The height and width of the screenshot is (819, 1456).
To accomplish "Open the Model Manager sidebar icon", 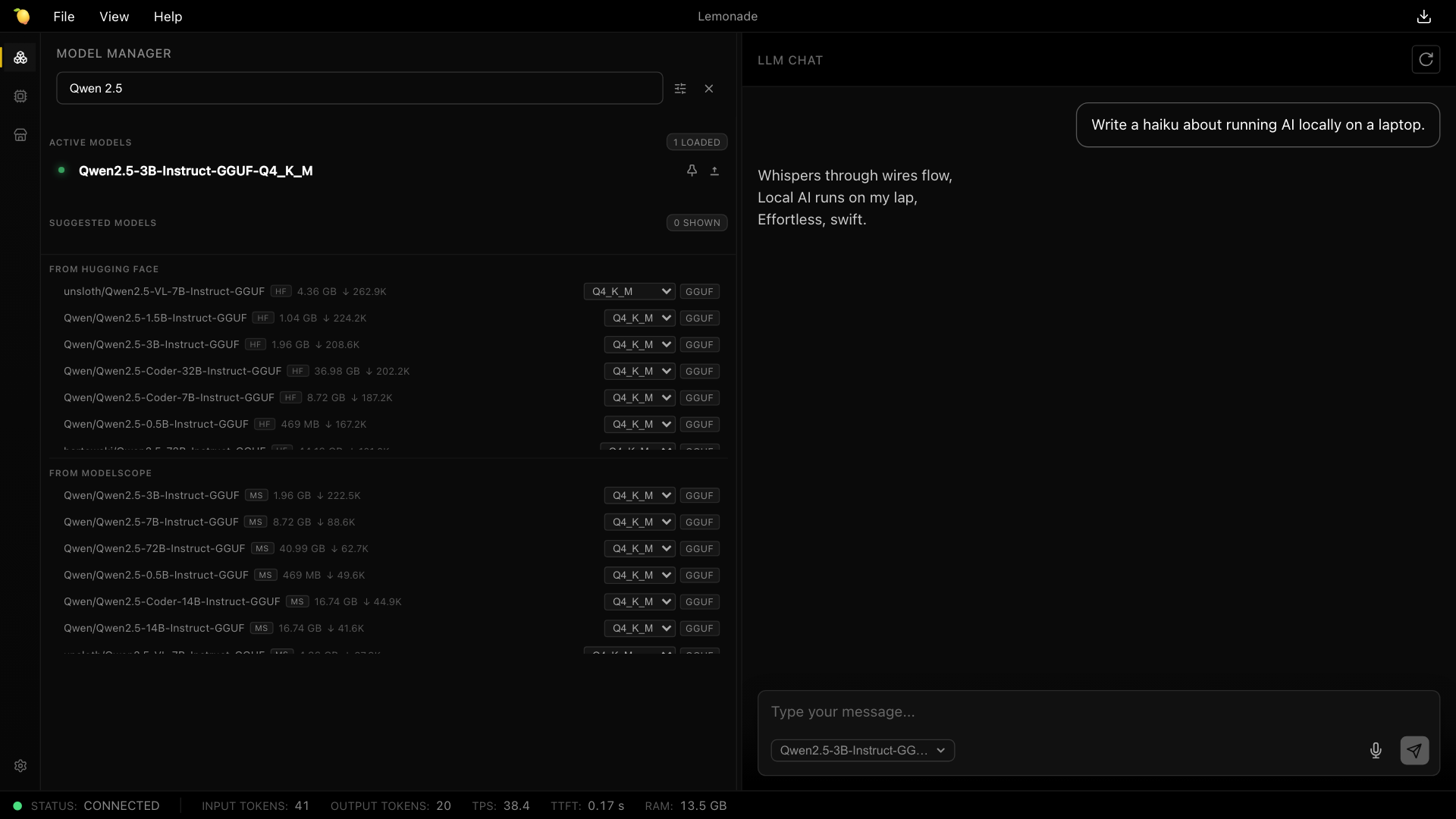I will pyautogui.click(x=20, y=58).
